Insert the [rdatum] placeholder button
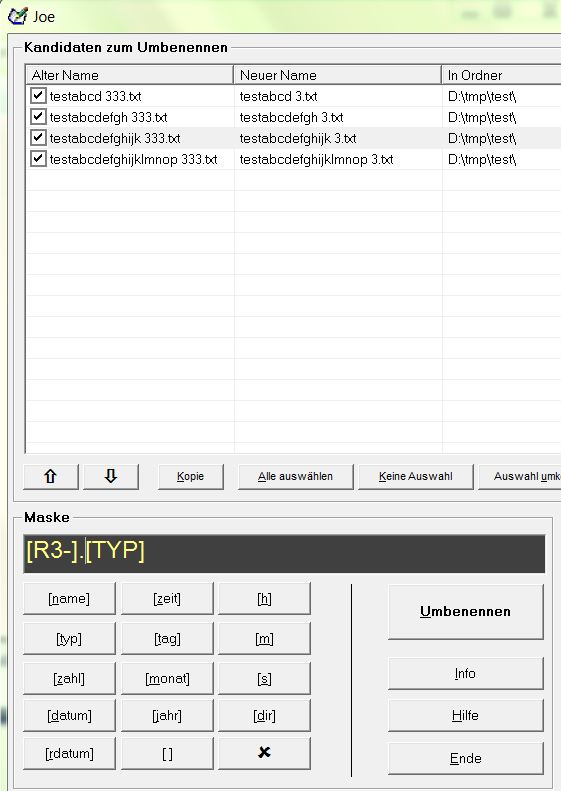 click(69, 754)
